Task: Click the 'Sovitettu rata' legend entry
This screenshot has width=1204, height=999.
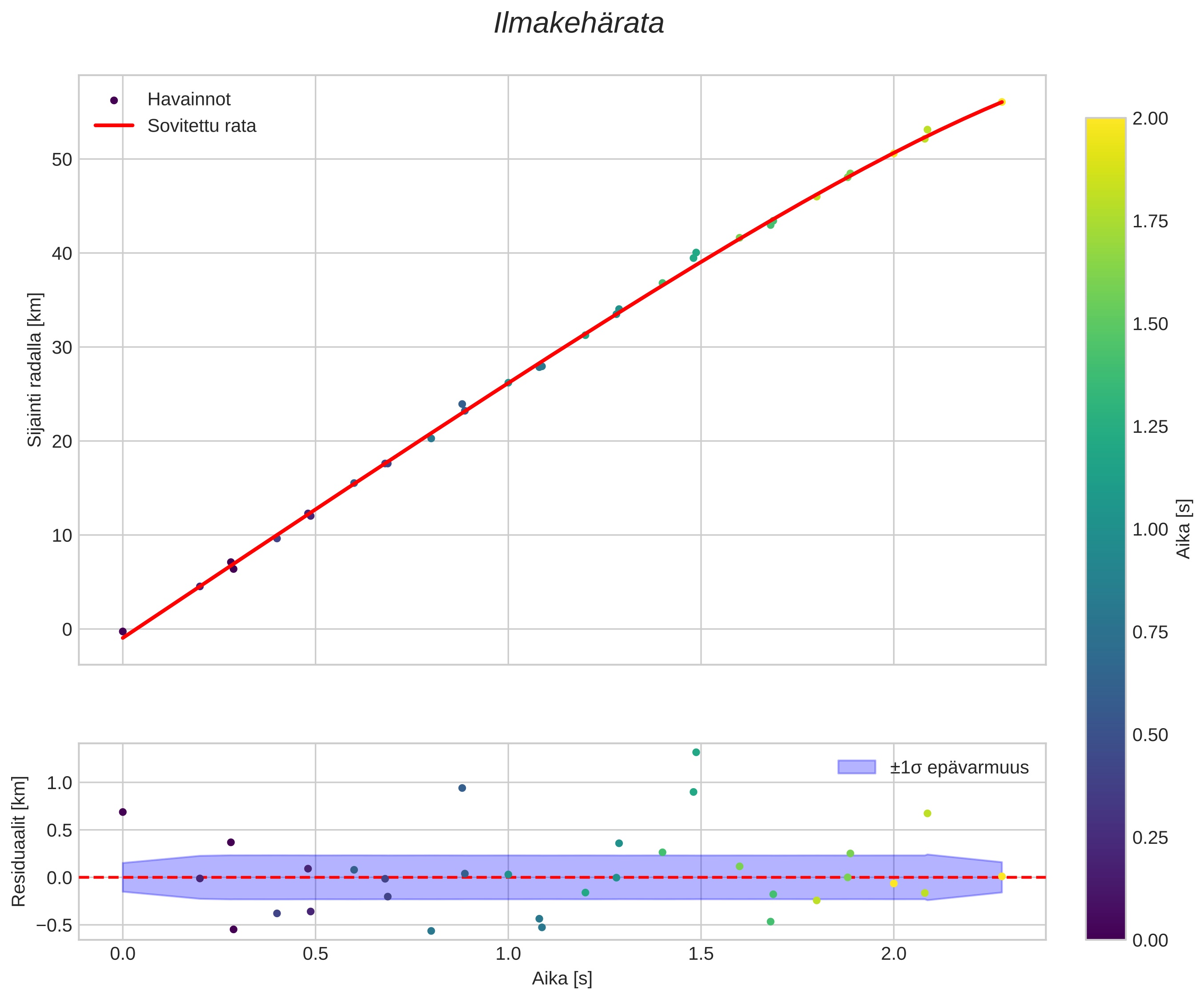Action: point(201,125)
